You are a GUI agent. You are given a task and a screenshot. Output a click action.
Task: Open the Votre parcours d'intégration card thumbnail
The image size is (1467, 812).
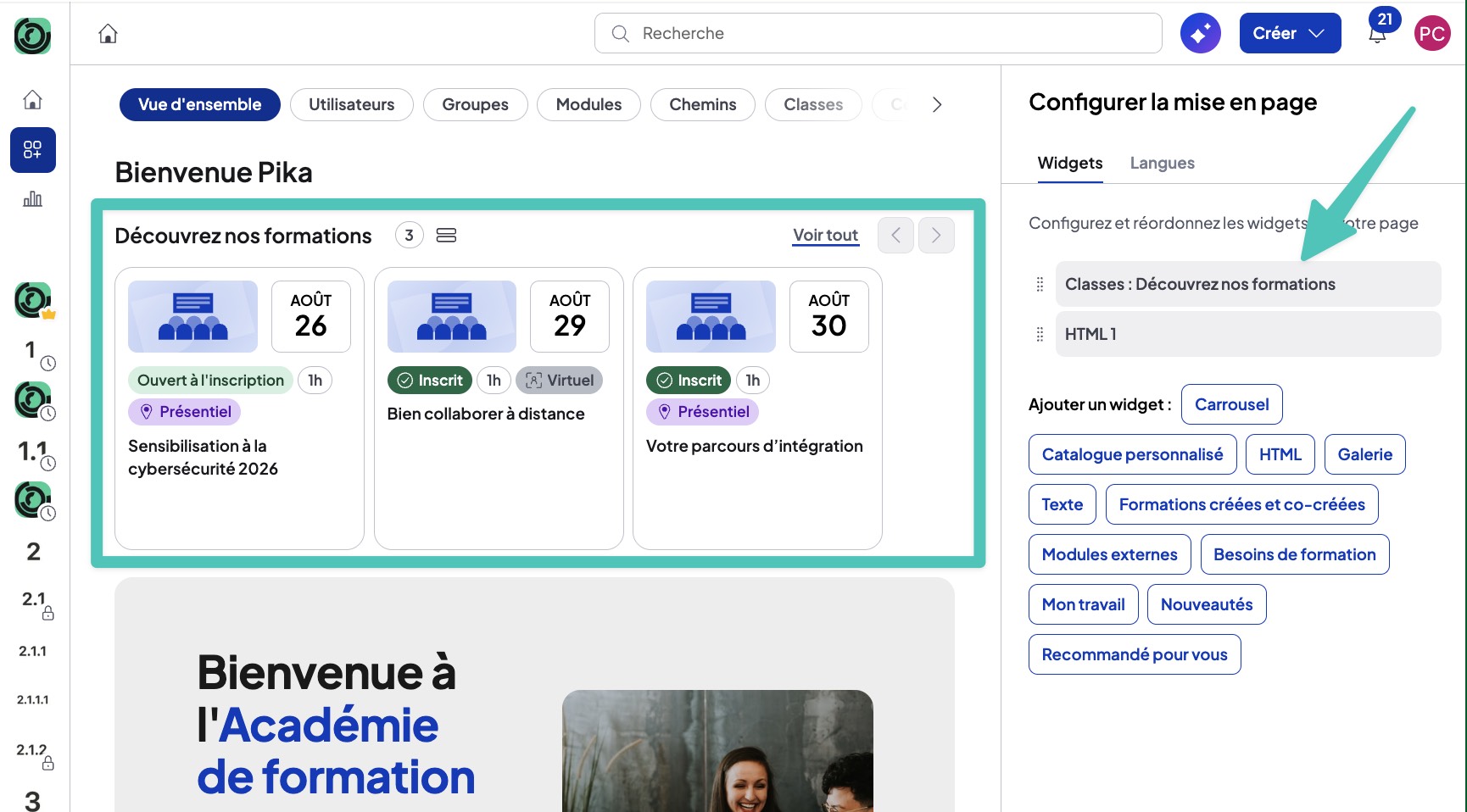coord(711,317)
